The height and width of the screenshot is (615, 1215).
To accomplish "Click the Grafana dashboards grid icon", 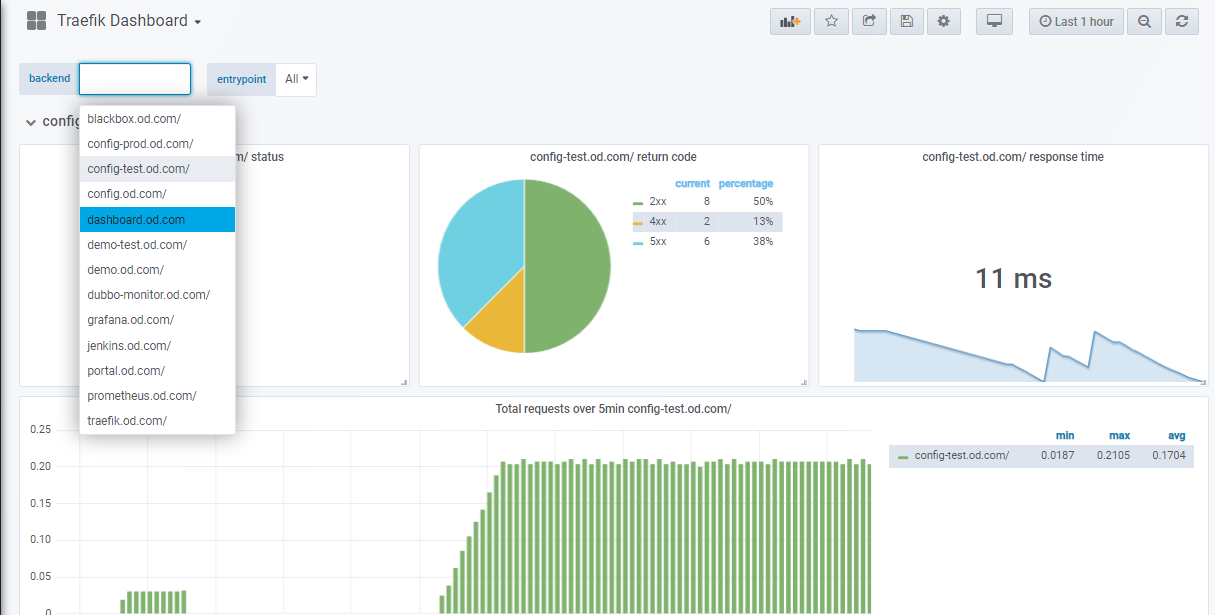I will click(x=37, y=21).
